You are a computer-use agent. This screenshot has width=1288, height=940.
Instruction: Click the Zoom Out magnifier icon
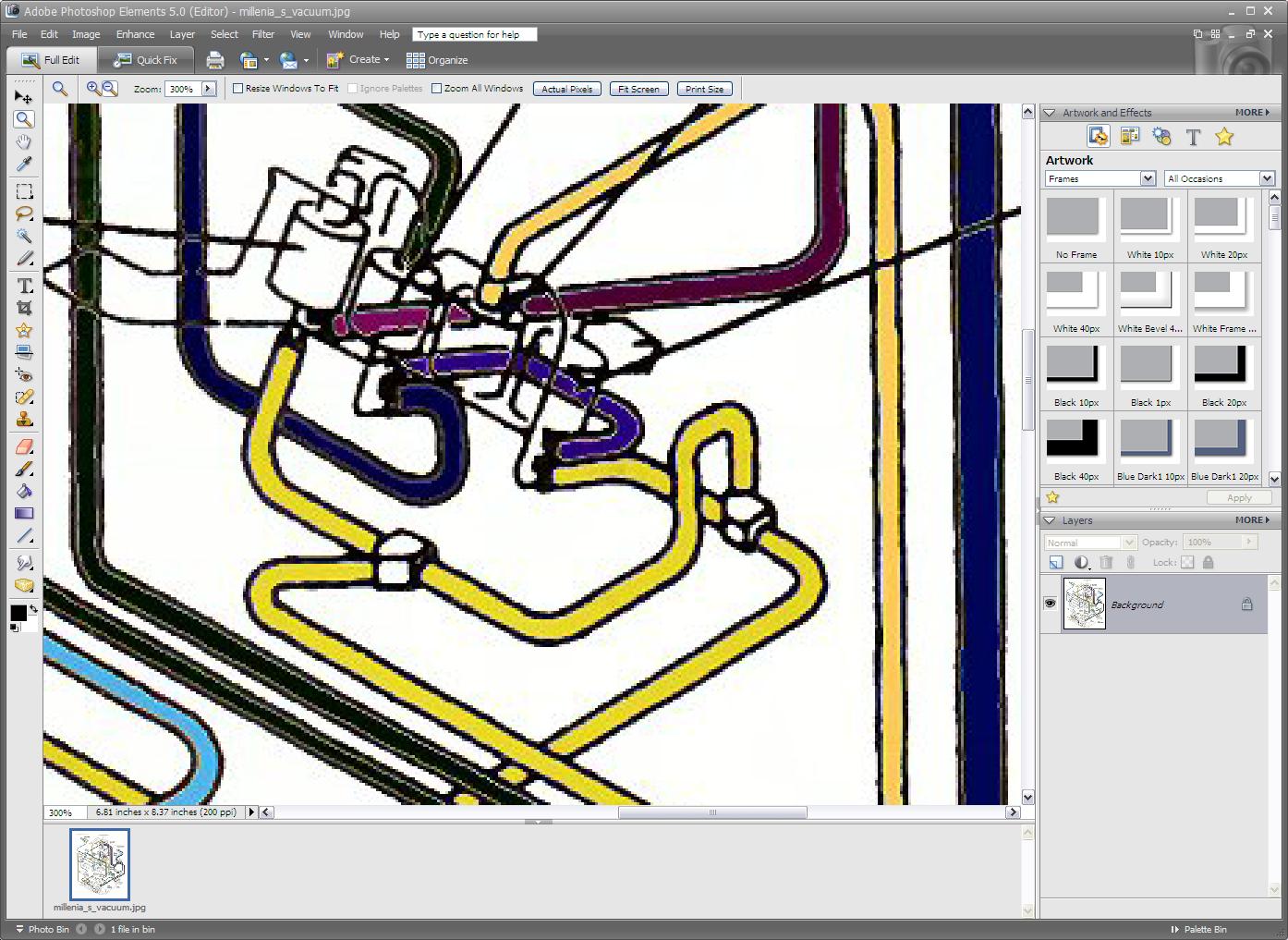pos(110,89)
